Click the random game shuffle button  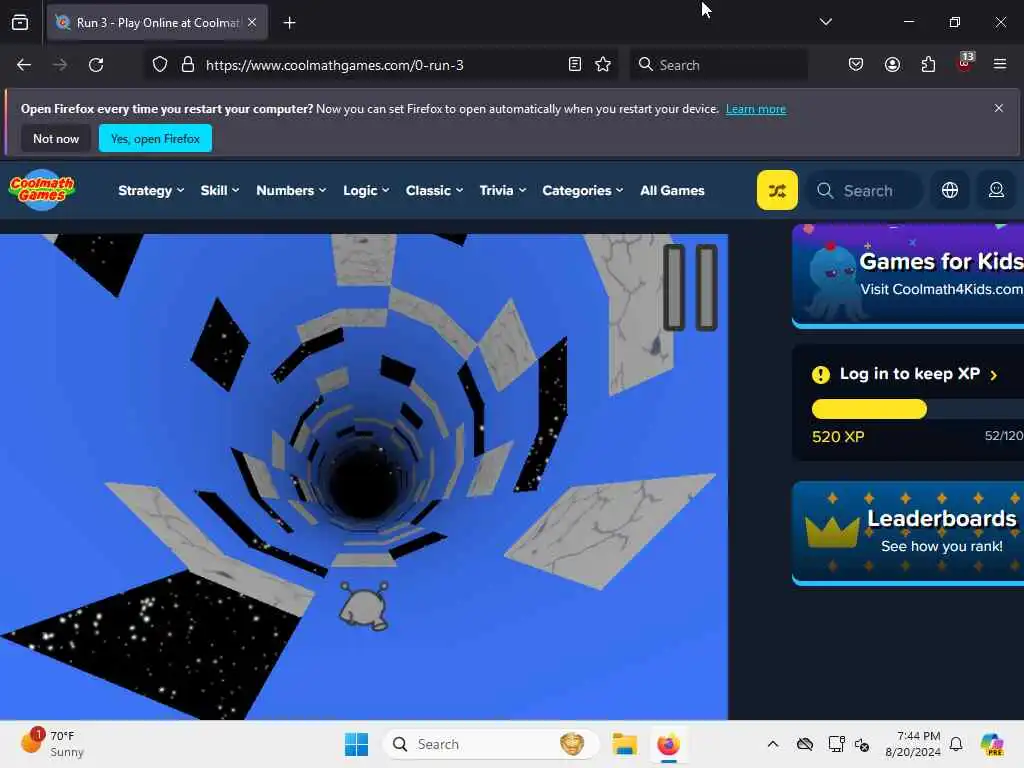(x=777, y=190)
